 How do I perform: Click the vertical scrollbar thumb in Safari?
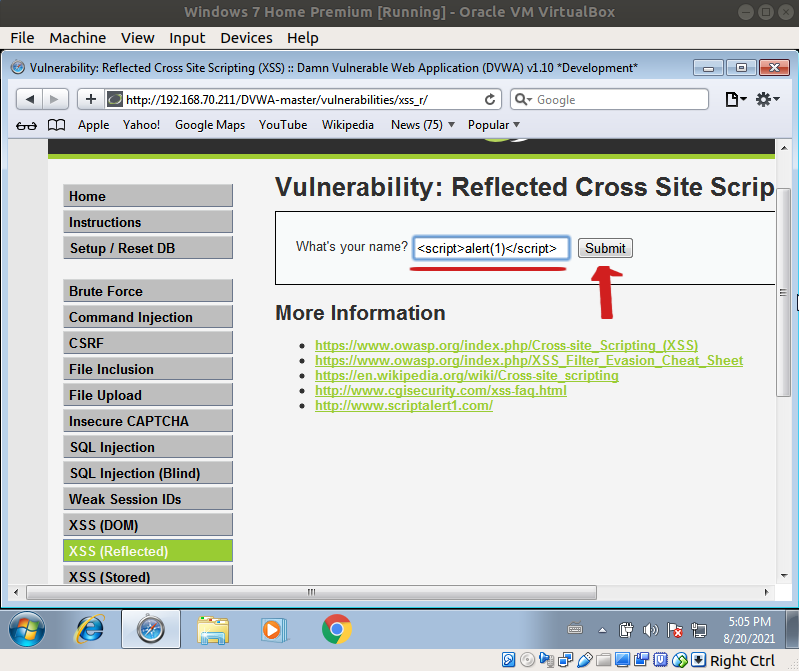tap(783, 292)
